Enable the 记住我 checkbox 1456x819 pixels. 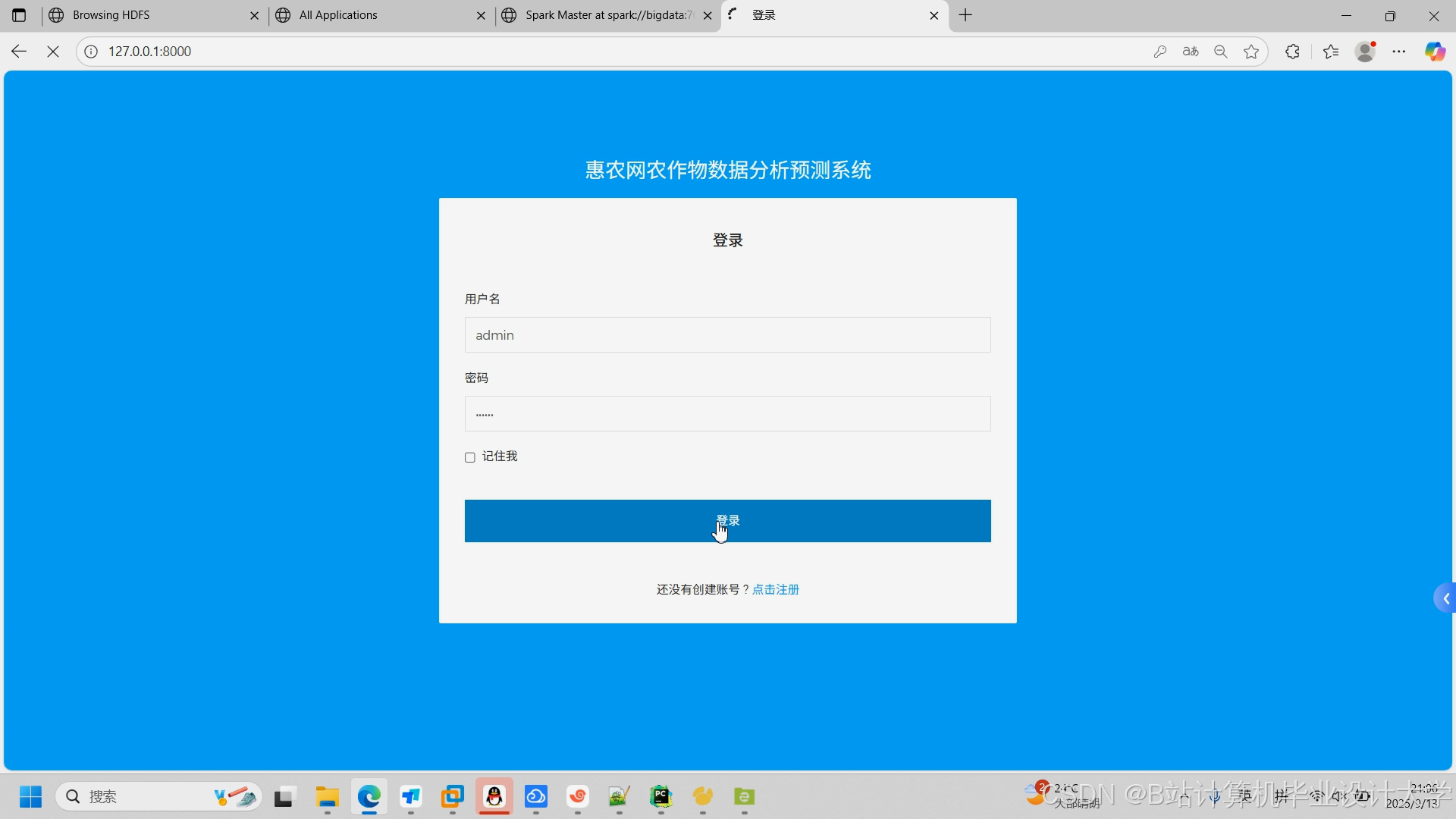[x=469, y=457]
